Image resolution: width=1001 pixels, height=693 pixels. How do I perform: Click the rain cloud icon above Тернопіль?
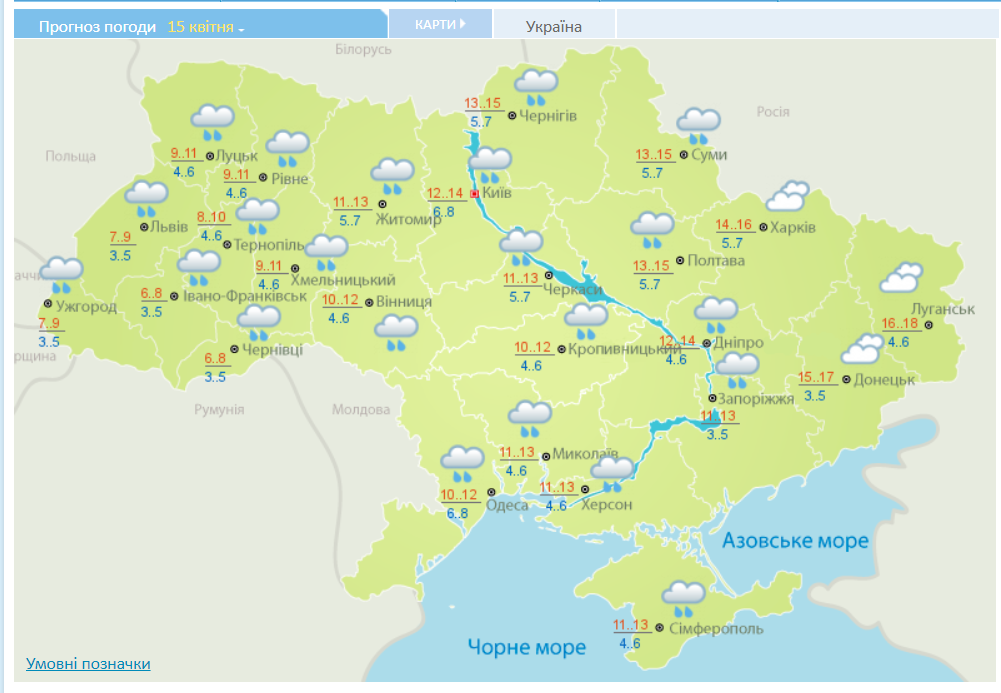tap(257, 216)
